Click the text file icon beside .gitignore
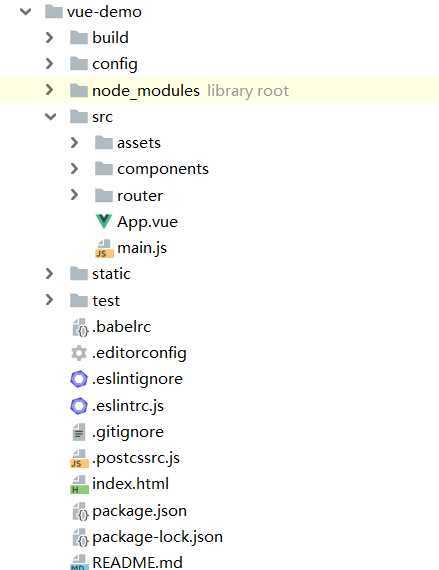 pyautogui.click(x=79, y=432)
